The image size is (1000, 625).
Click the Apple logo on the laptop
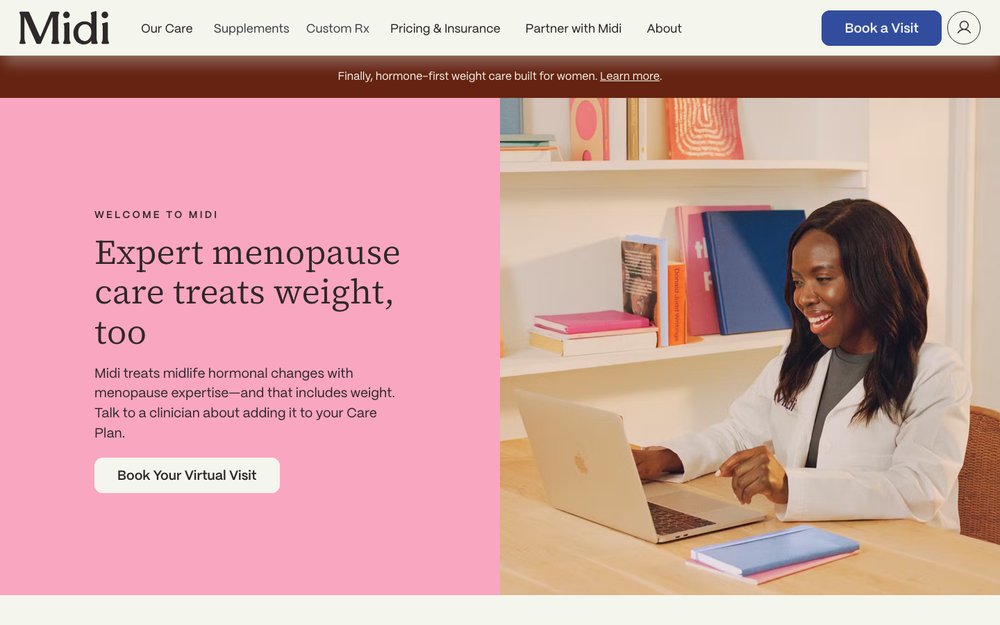pos(580,462)
